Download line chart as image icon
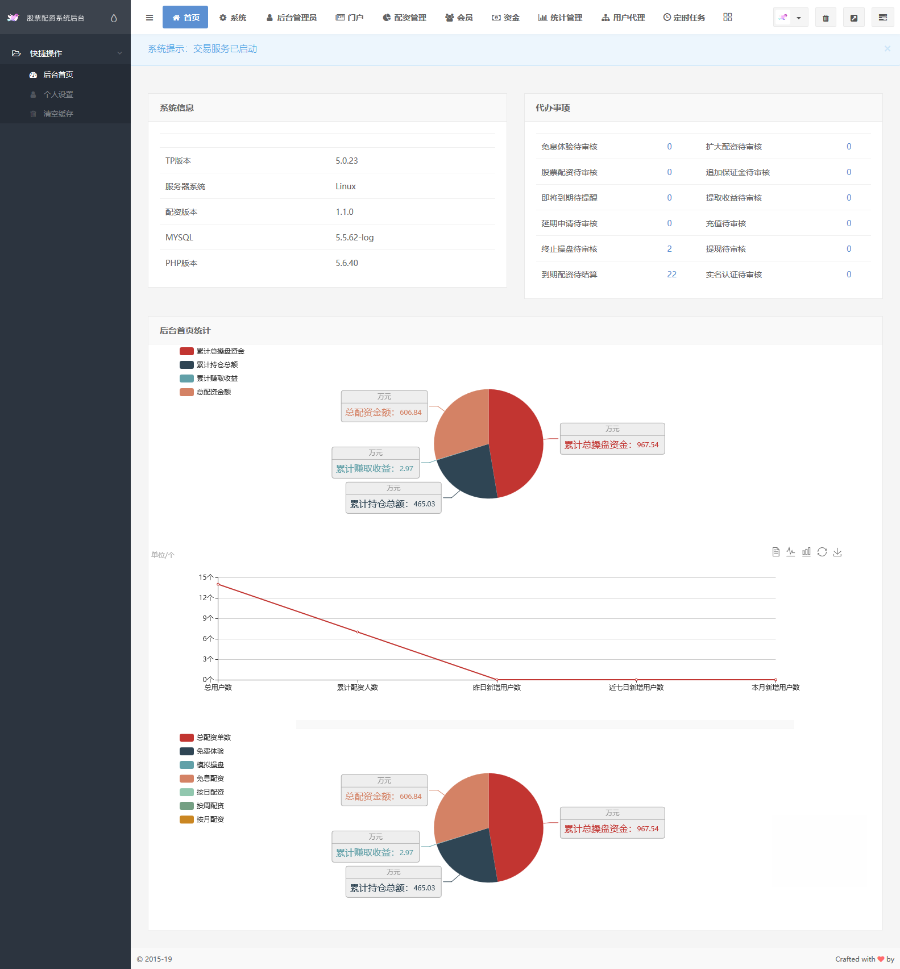 click(x=838, y=551)
